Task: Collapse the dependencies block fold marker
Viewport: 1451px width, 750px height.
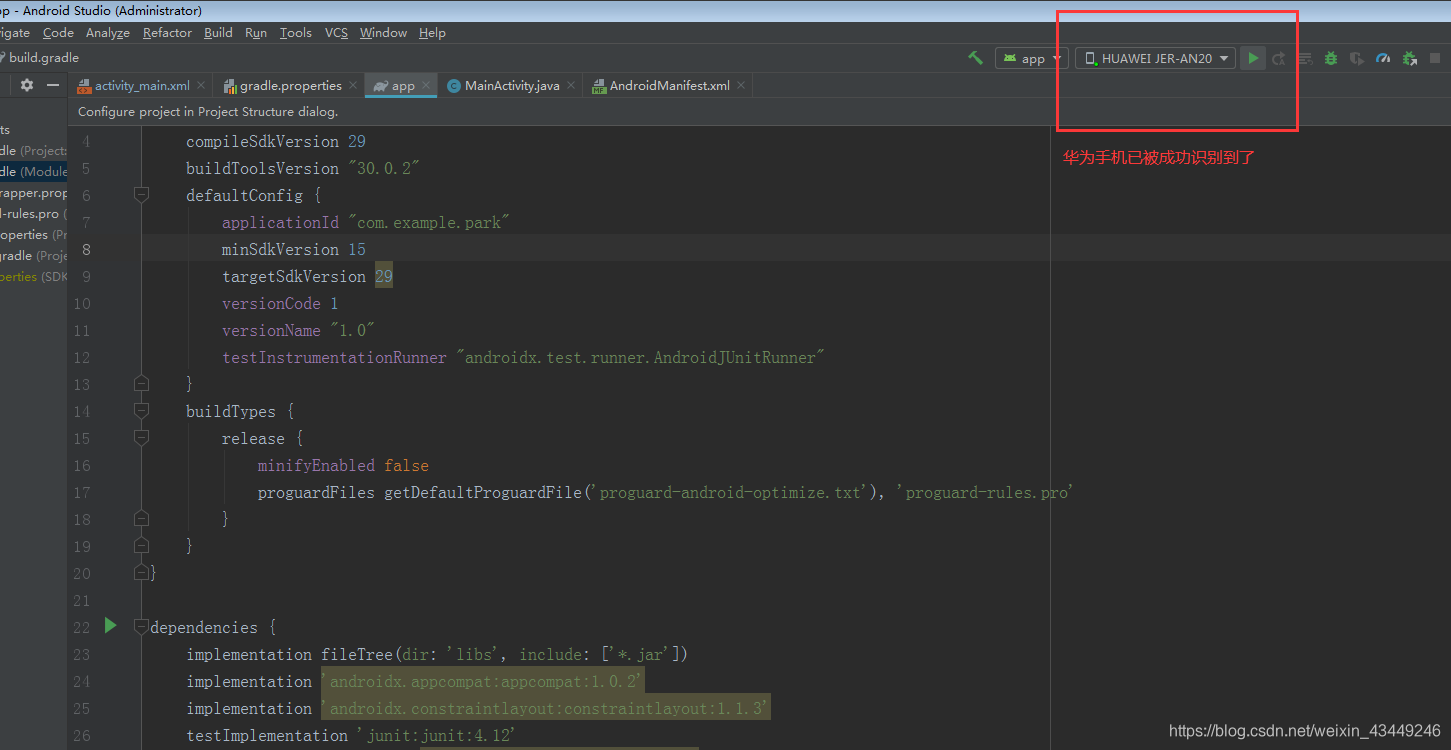Action: (141, 627)
